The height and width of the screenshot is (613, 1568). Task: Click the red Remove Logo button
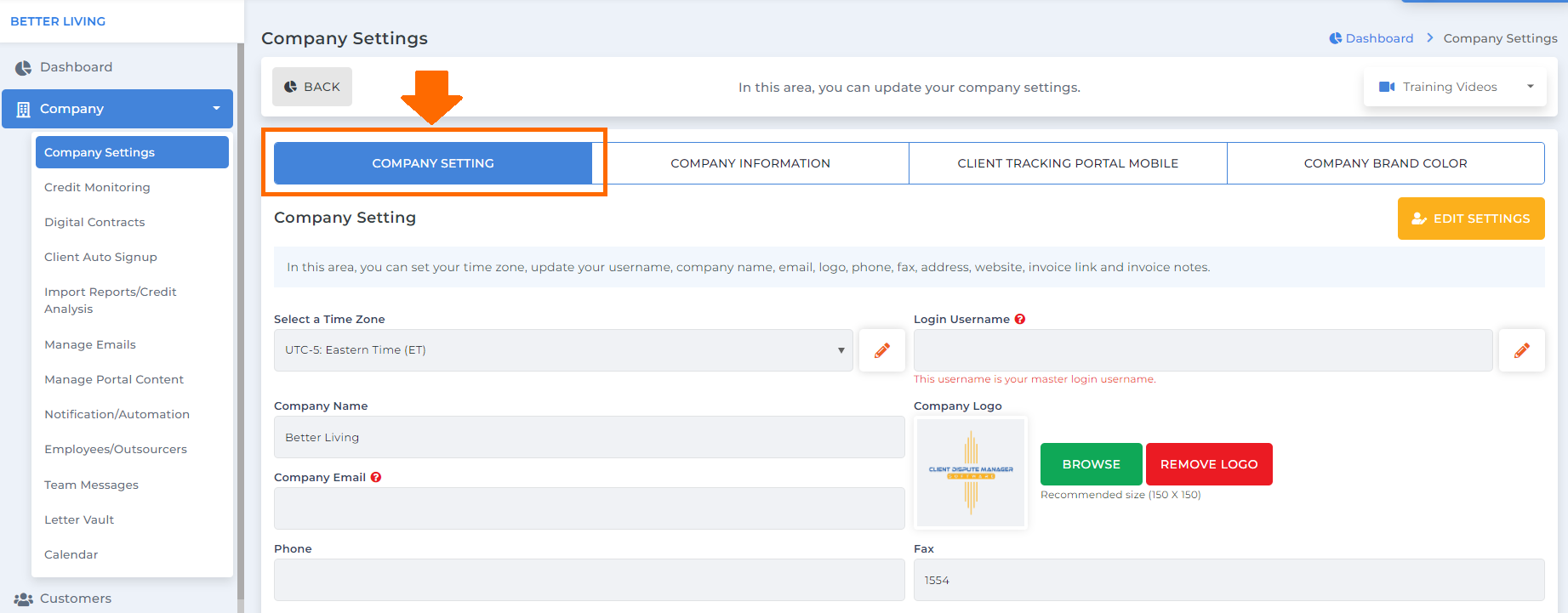[x=1209, y=464]
